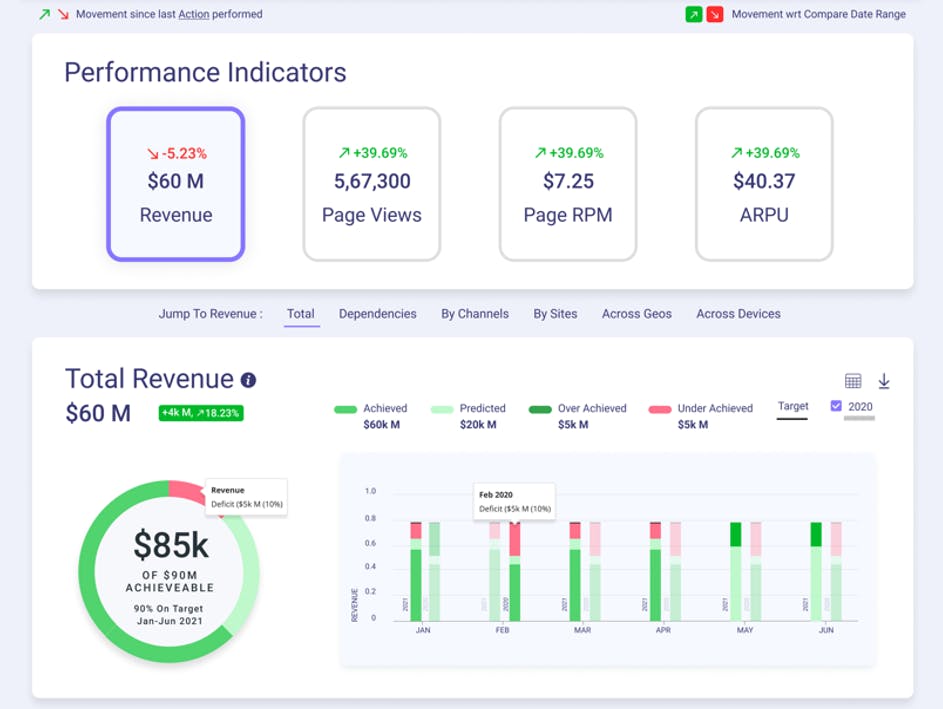Click the $20k M predicted value
This screenshot has width=943, height=709.
click(478, 425)
